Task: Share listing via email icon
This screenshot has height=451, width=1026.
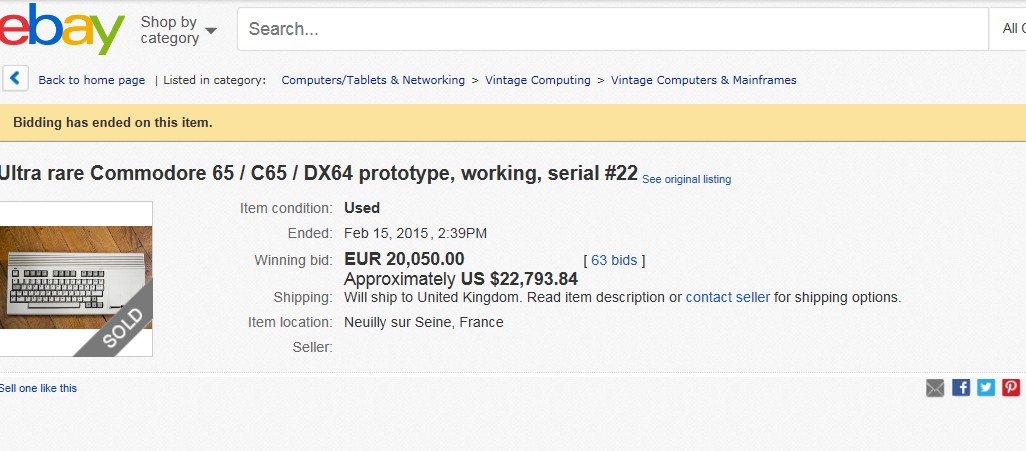Action: (935, 388)
